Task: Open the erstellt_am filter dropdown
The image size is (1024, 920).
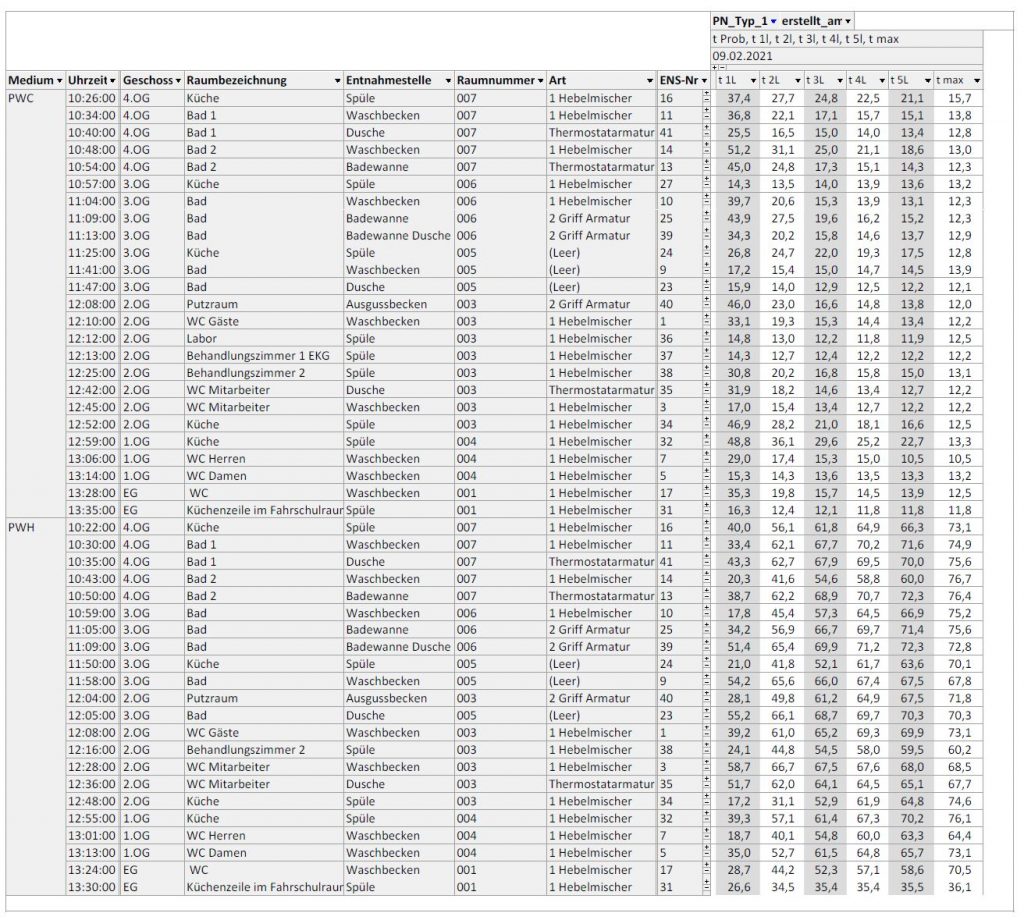Action: (x=847, y=21)
